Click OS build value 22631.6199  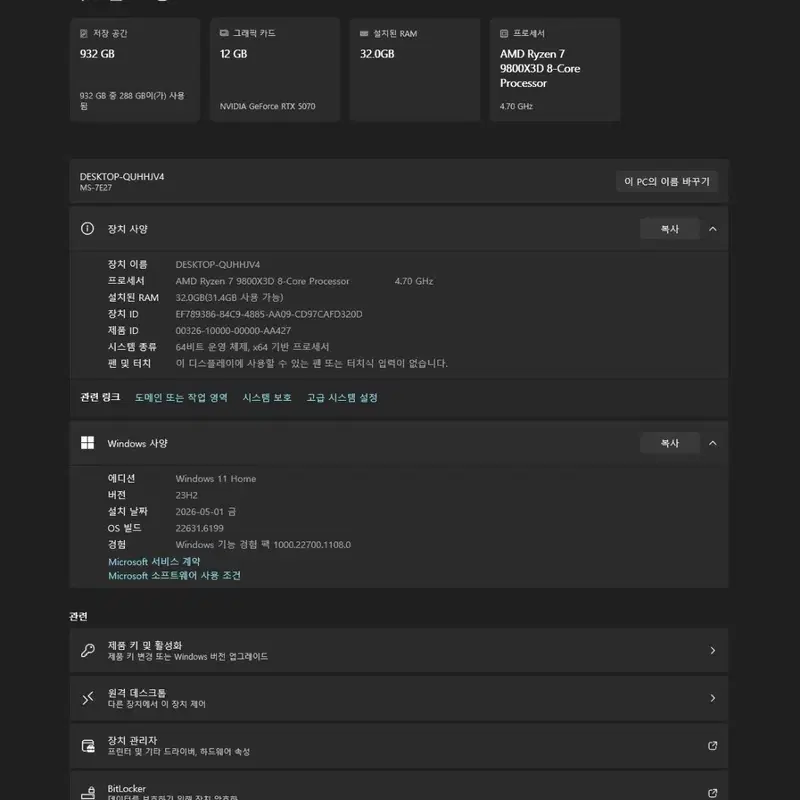[199, 528]
